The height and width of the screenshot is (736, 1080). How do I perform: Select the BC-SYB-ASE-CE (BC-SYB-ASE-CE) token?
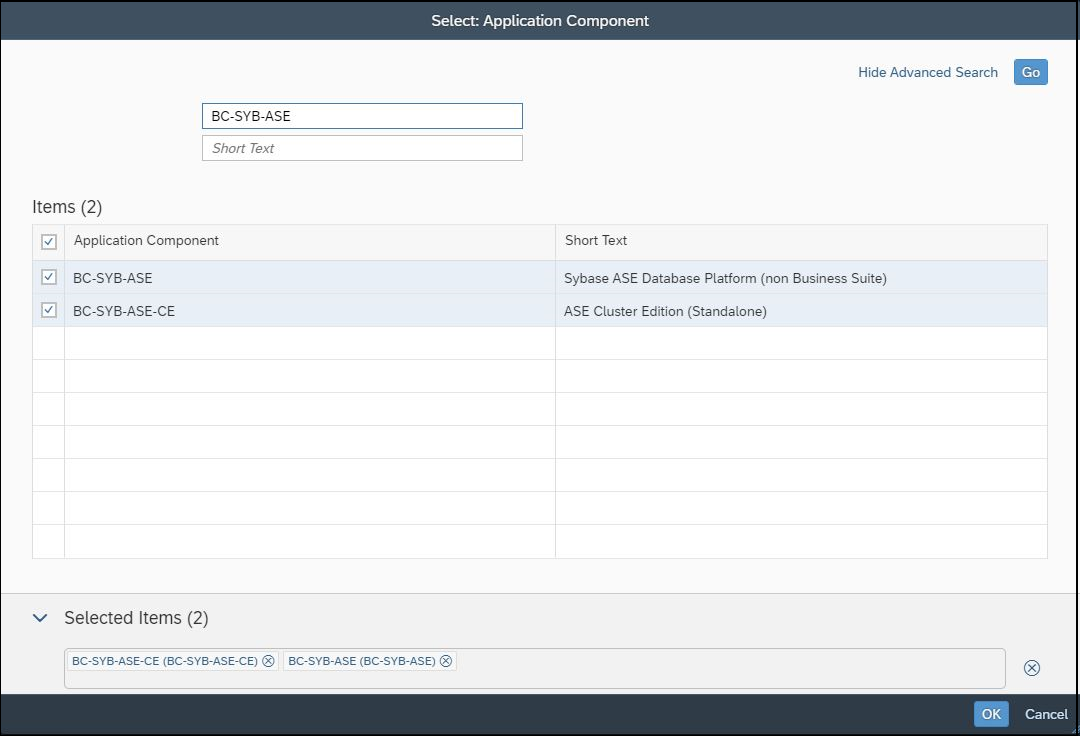click(x=164, y=661)
